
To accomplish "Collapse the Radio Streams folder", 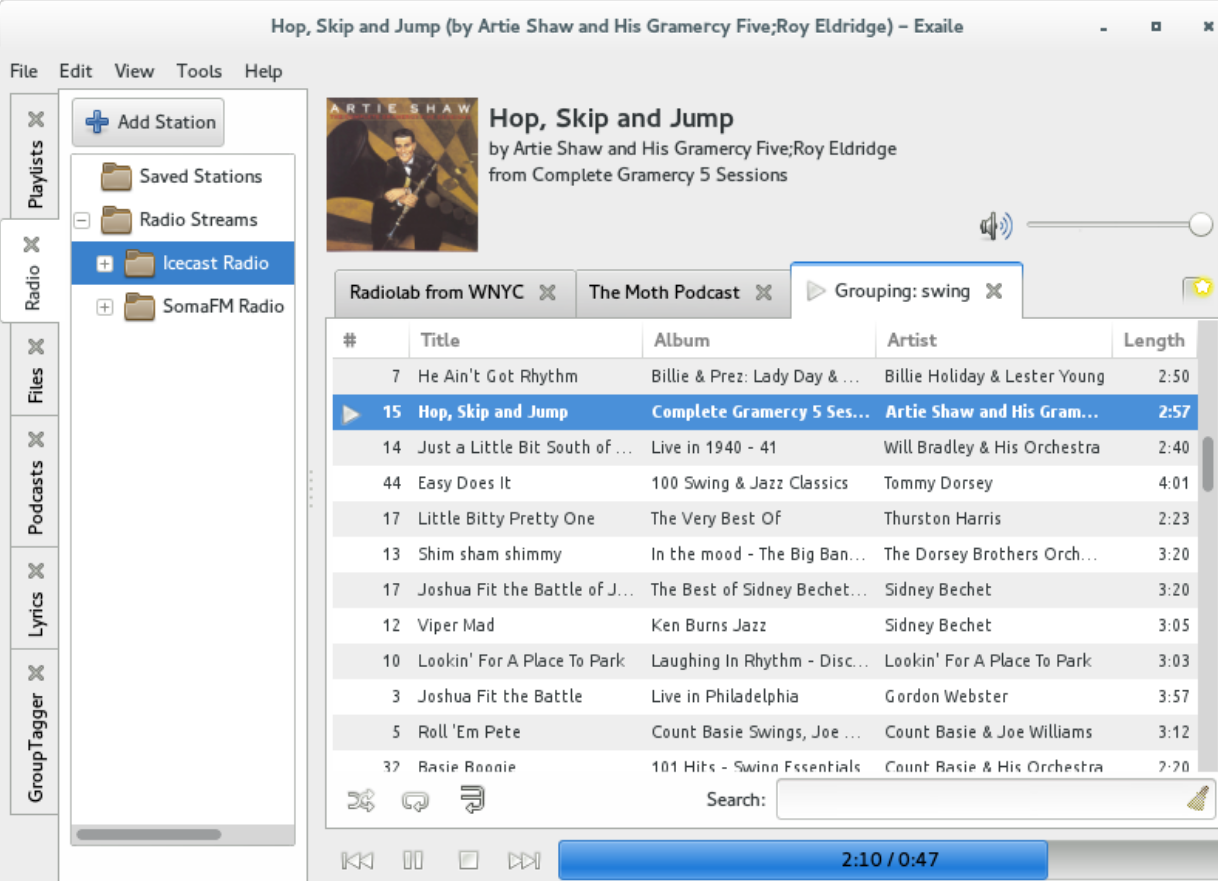I will click(82, 220).
